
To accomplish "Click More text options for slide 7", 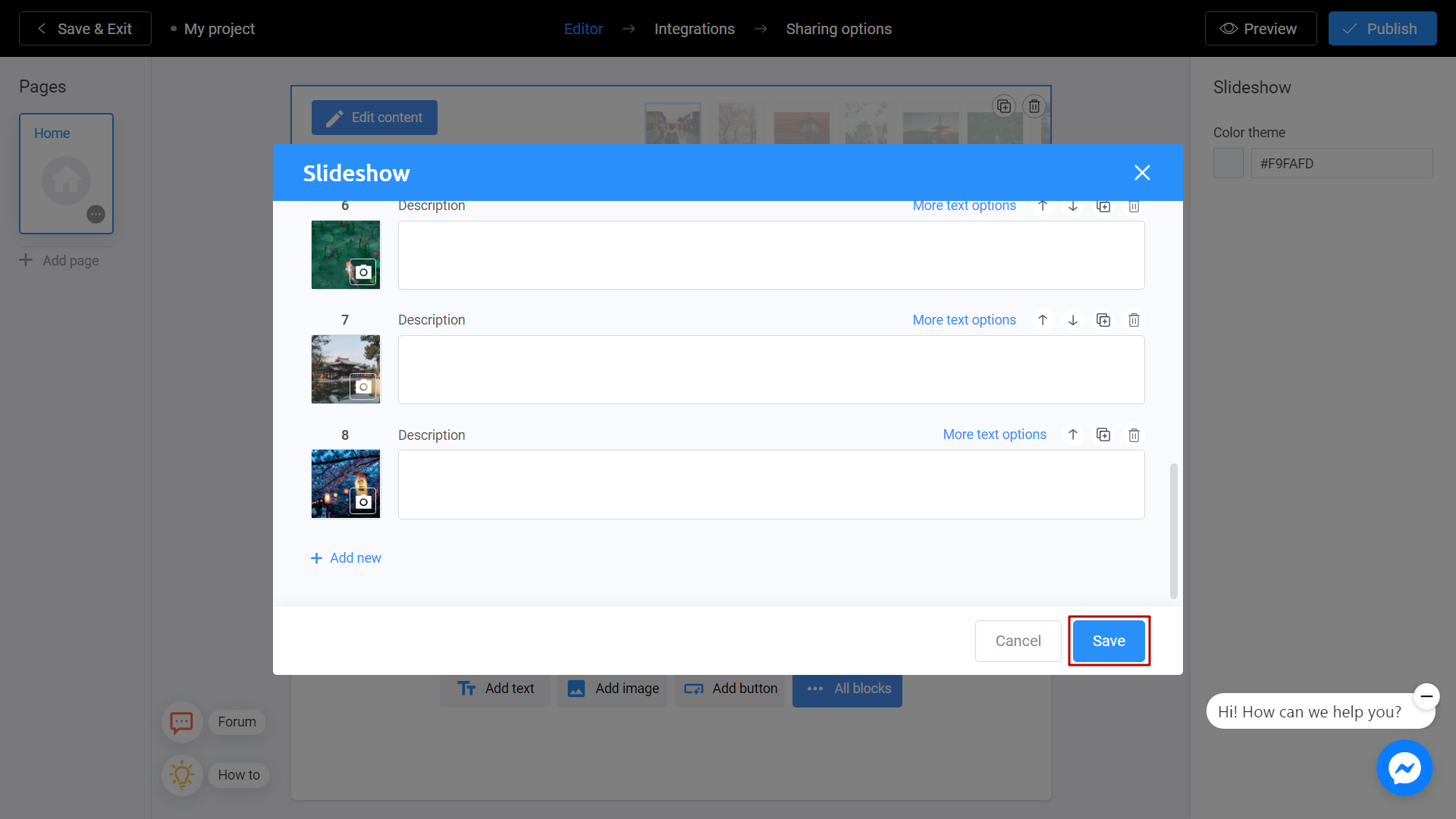I will (964, 320).
